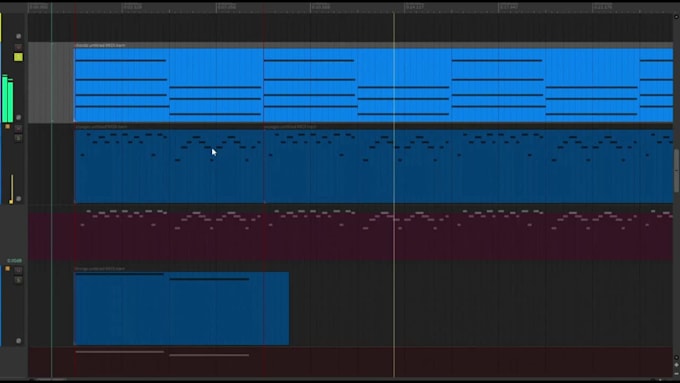Solo the bottom track with its S button
This screenshot has height=383, width=680.
click(x=18, y=280)
